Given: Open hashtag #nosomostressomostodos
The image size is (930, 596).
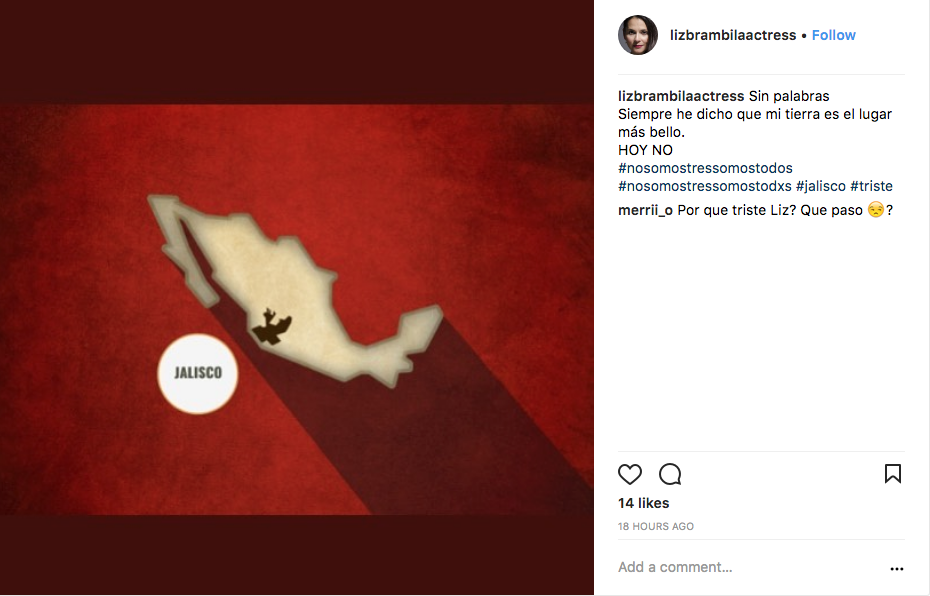Looking at the screenshot, I should (x=705, y=168).
